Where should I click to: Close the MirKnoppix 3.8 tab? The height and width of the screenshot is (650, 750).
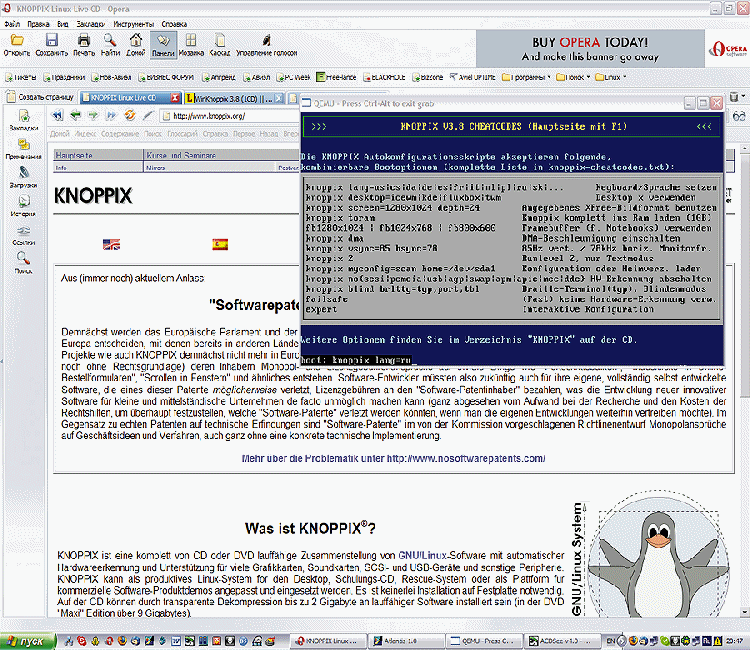pos(279,98)
